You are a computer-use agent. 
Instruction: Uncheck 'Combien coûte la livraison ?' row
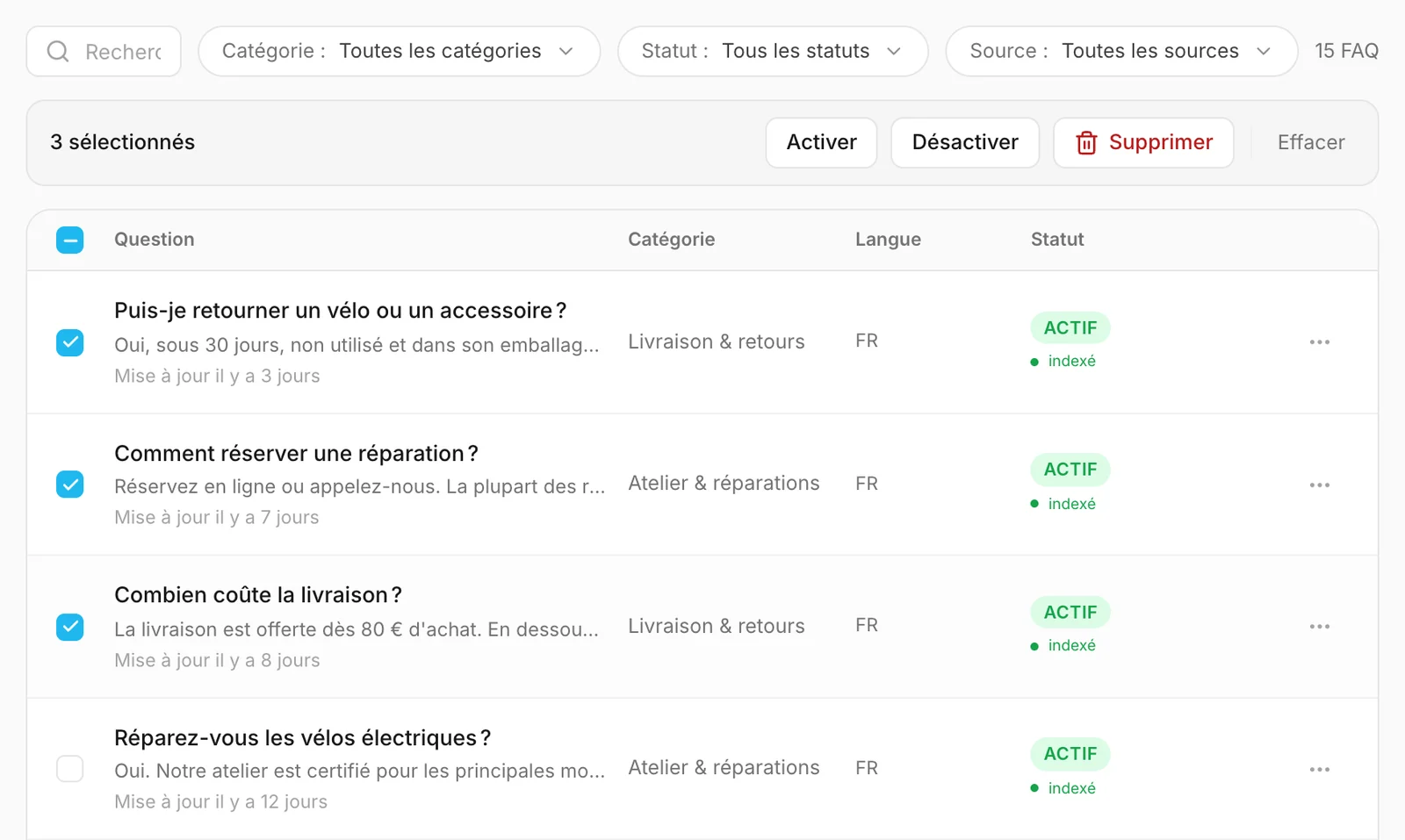70,627
